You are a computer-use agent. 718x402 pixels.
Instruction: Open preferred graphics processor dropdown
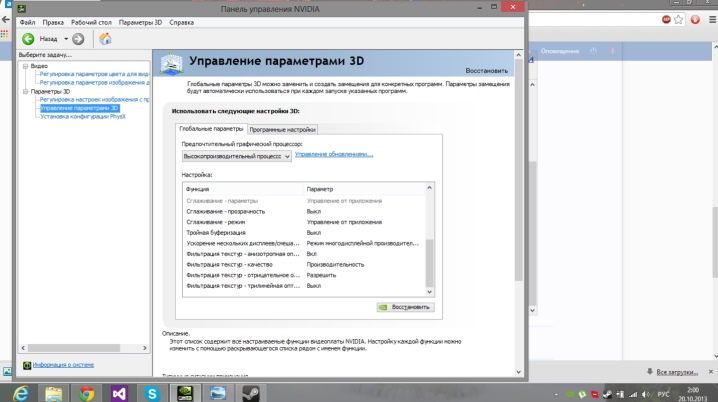click(x=237, y=156)
